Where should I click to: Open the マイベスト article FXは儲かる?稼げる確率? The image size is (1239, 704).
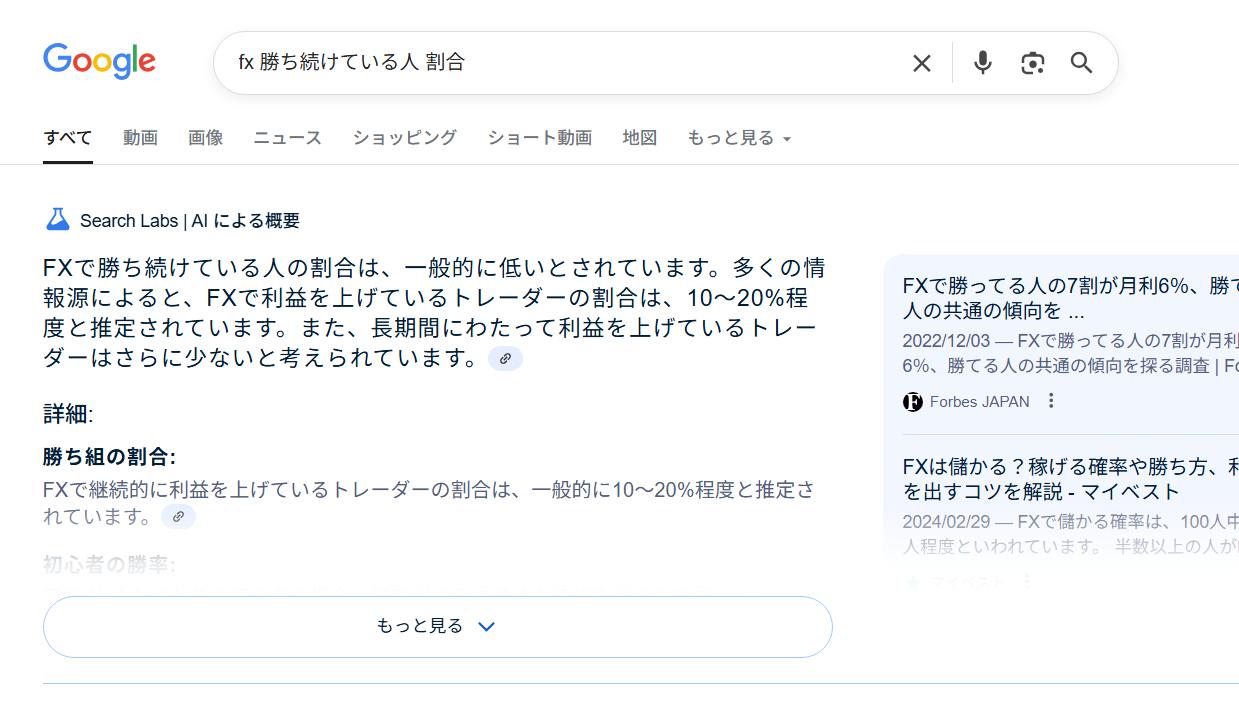(x=1070, y=479)
